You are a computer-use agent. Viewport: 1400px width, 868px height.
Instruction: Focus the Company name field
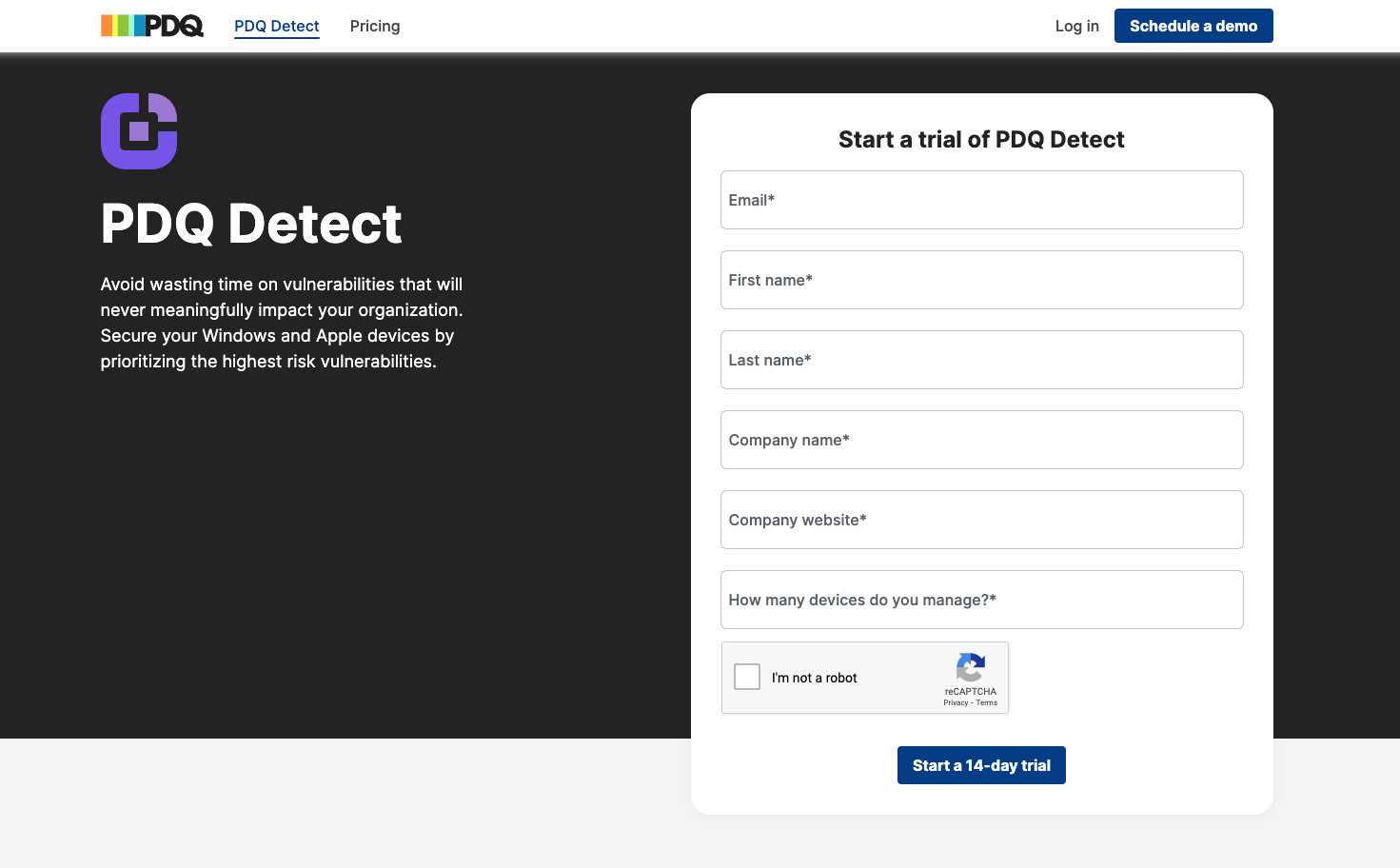click(981, 440)
